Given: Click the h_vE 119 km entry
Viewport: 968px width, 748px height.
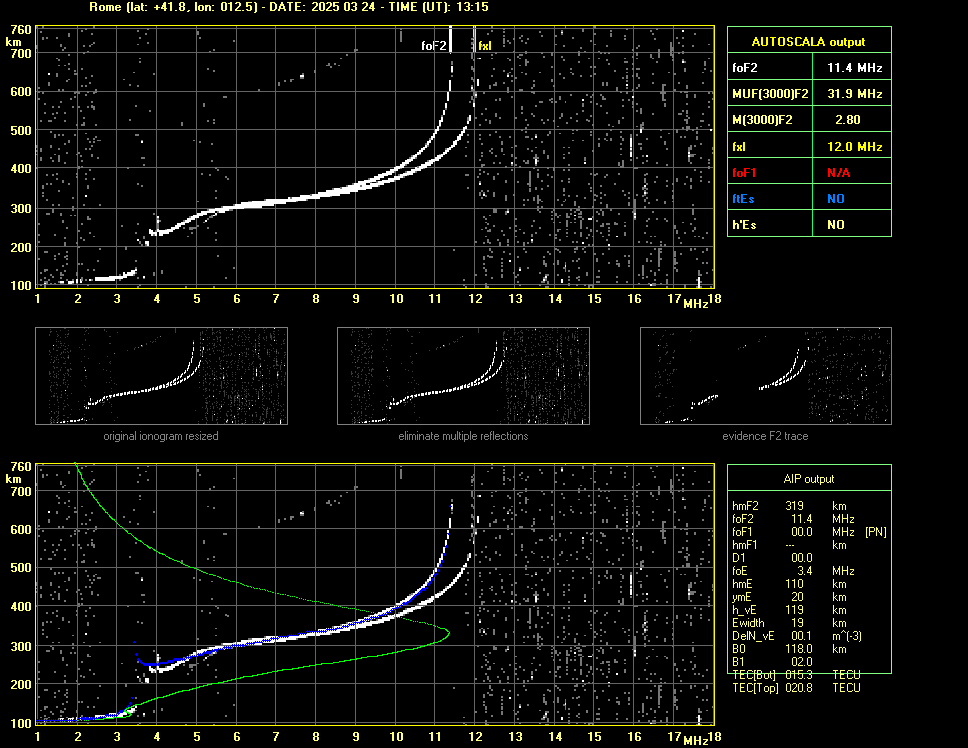Looking at the screenshot, I should 788,610.
